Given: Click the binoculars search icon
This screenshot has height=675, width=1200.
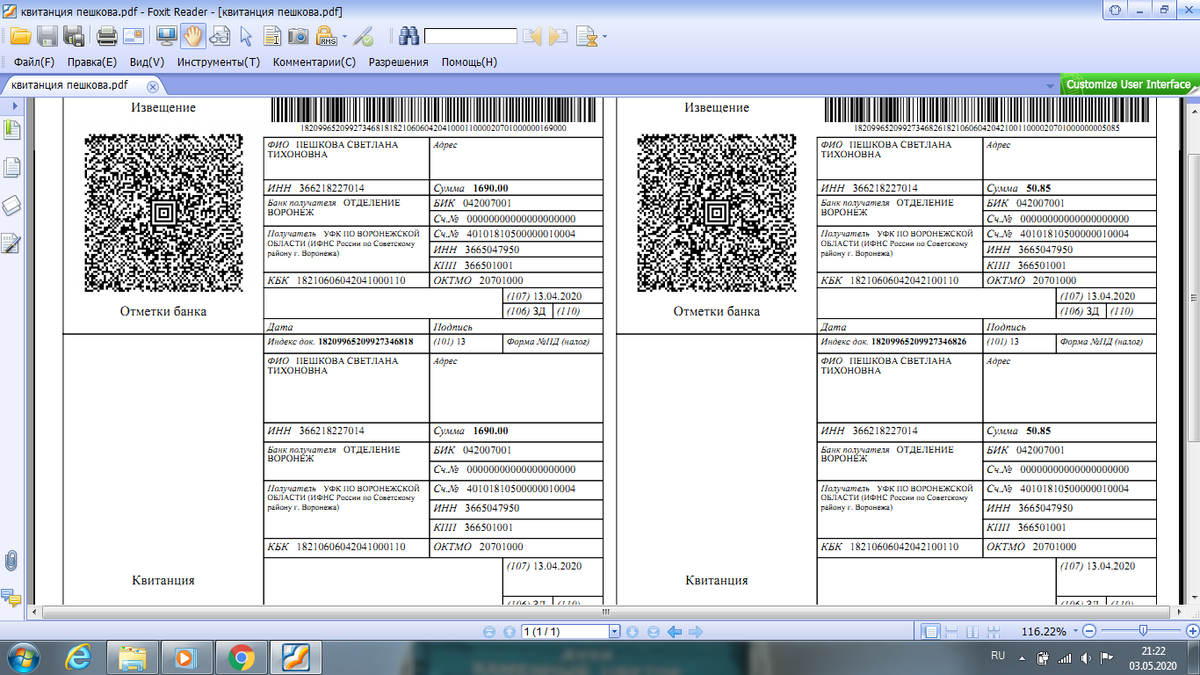Looking at the screenshot, I should [408, 37].
